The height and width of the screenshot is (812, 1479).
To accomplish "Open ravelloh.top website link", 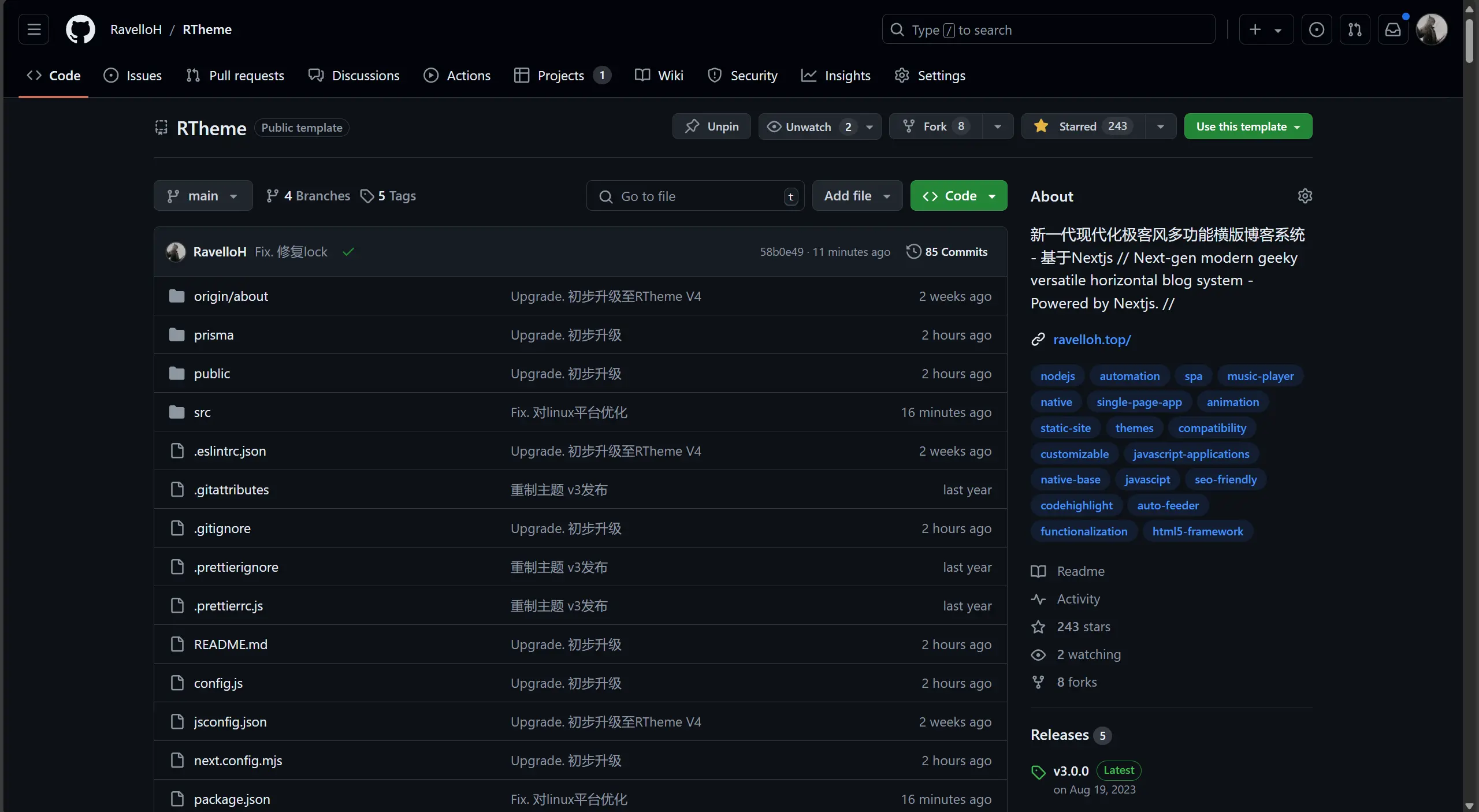I will [1092, 340].
